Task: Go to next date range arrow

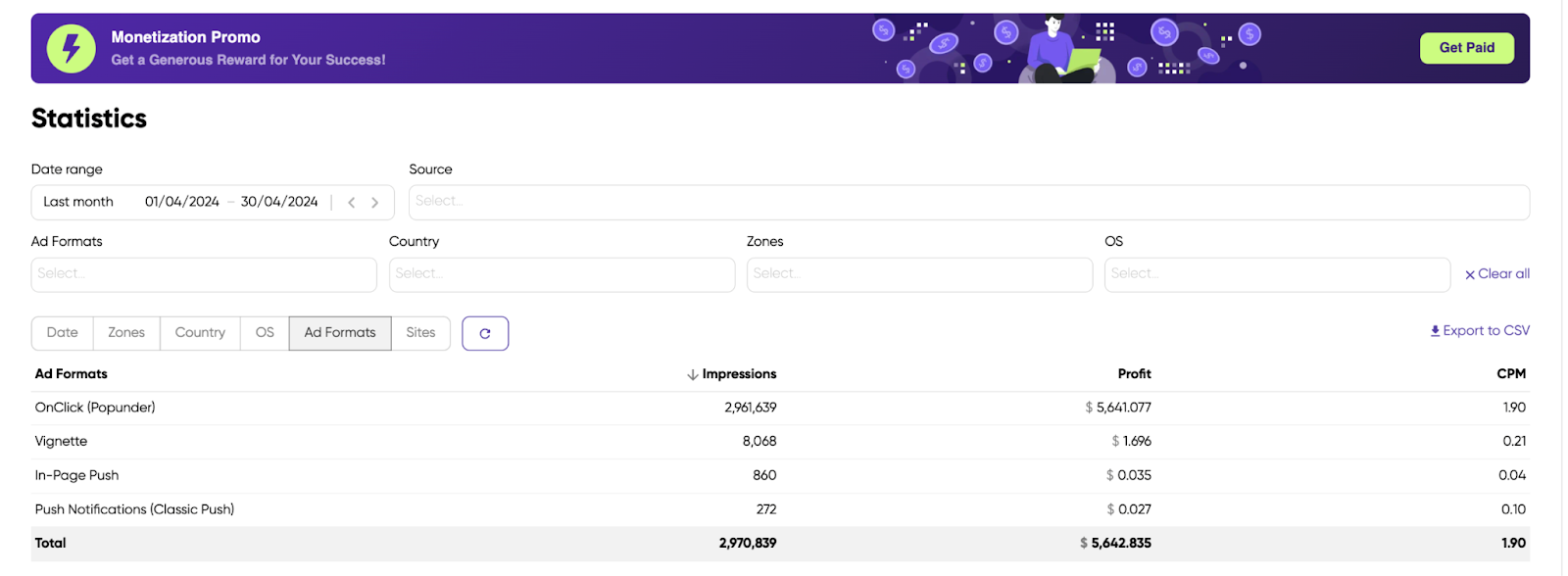Action: (x=374, y=203)
